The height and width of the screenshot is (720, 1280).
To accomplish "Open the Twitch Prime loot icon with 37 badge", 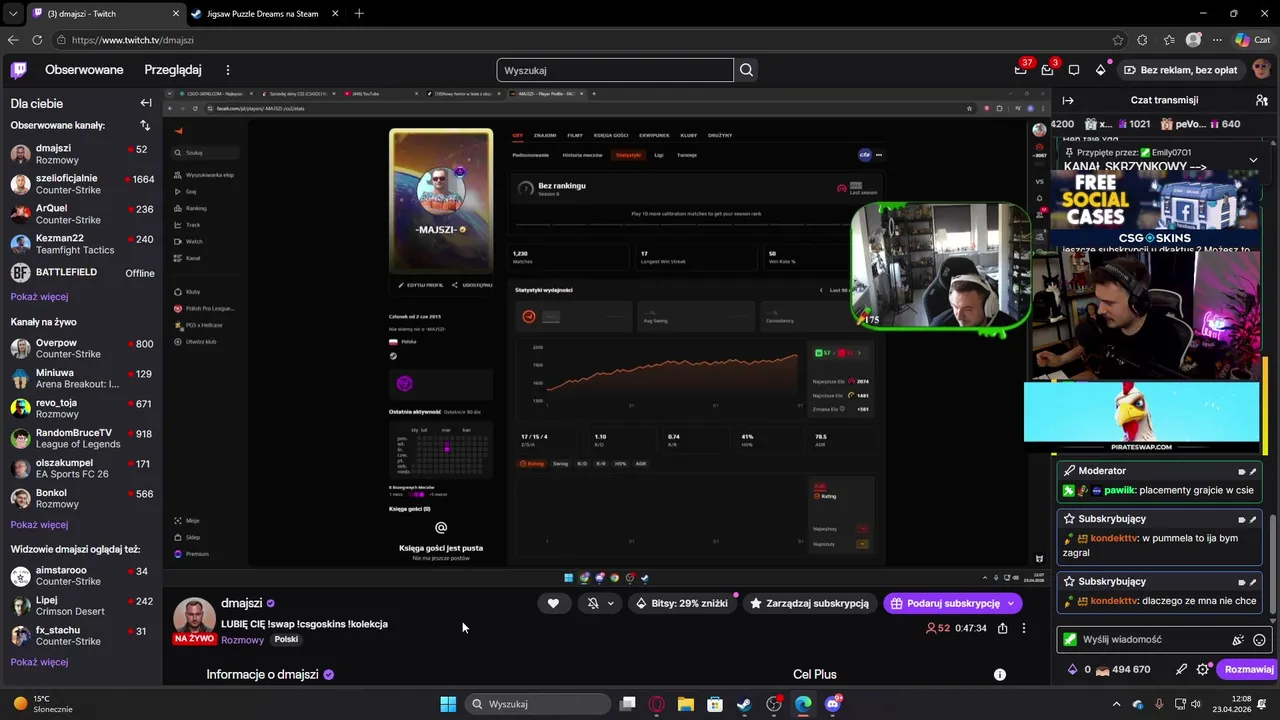I will coord(1021,70).
